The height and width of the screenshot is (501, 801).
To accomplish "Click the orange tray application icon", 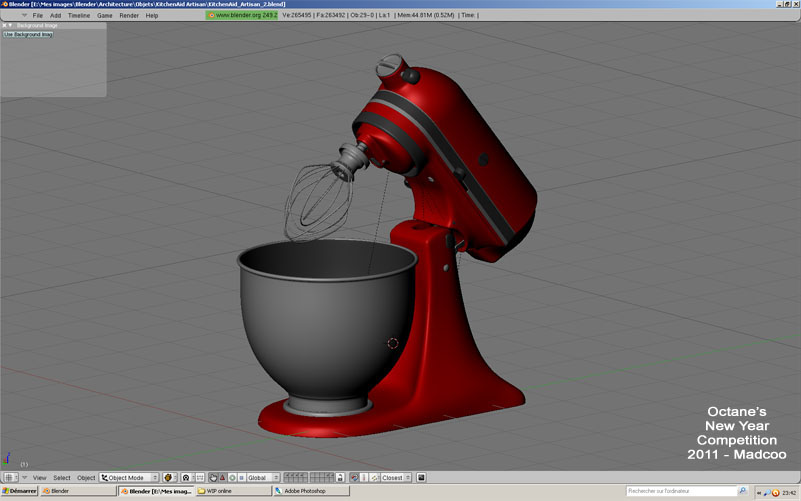I will tap(775, 493).
